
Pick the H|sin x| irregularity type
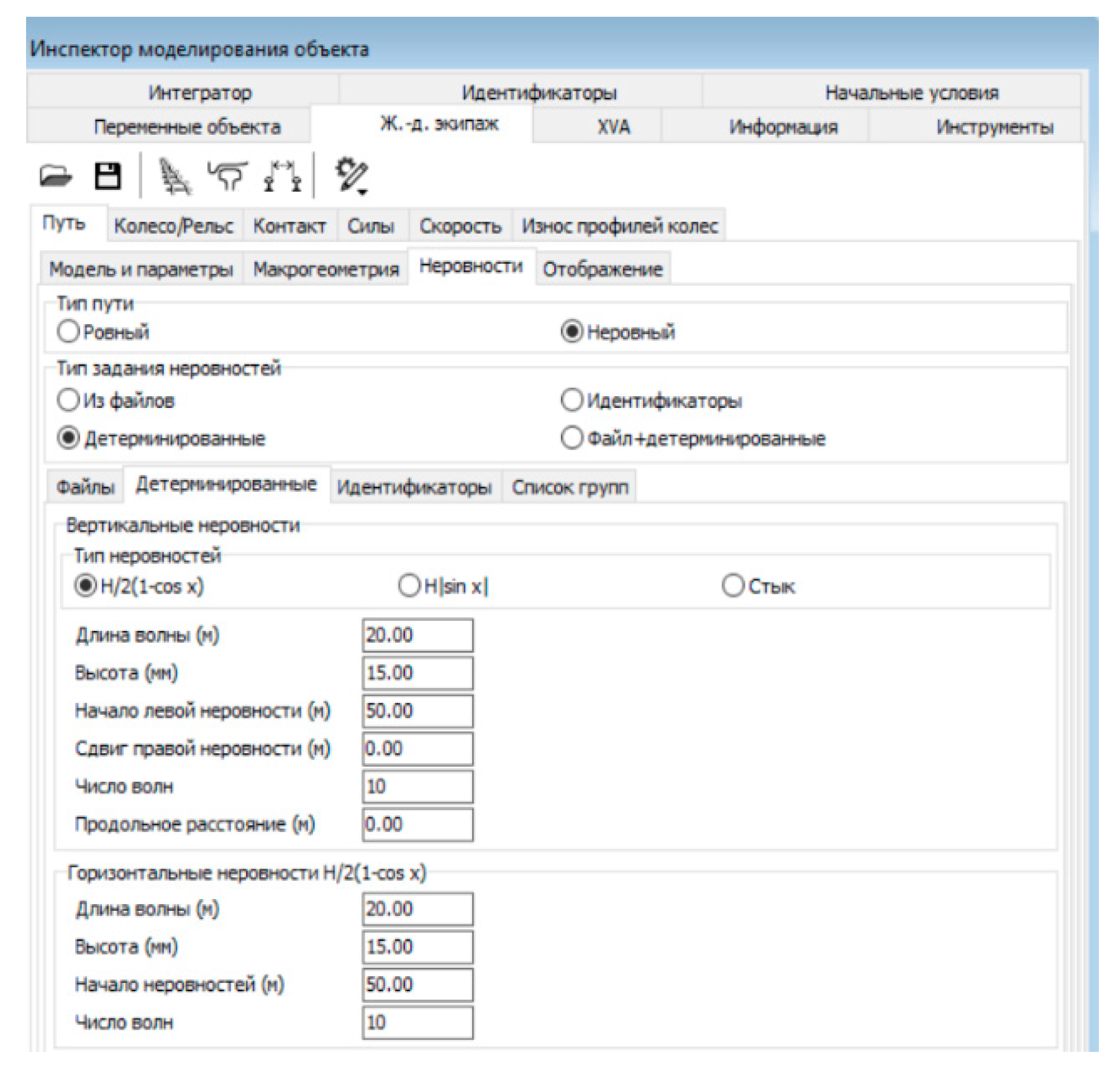409,586
